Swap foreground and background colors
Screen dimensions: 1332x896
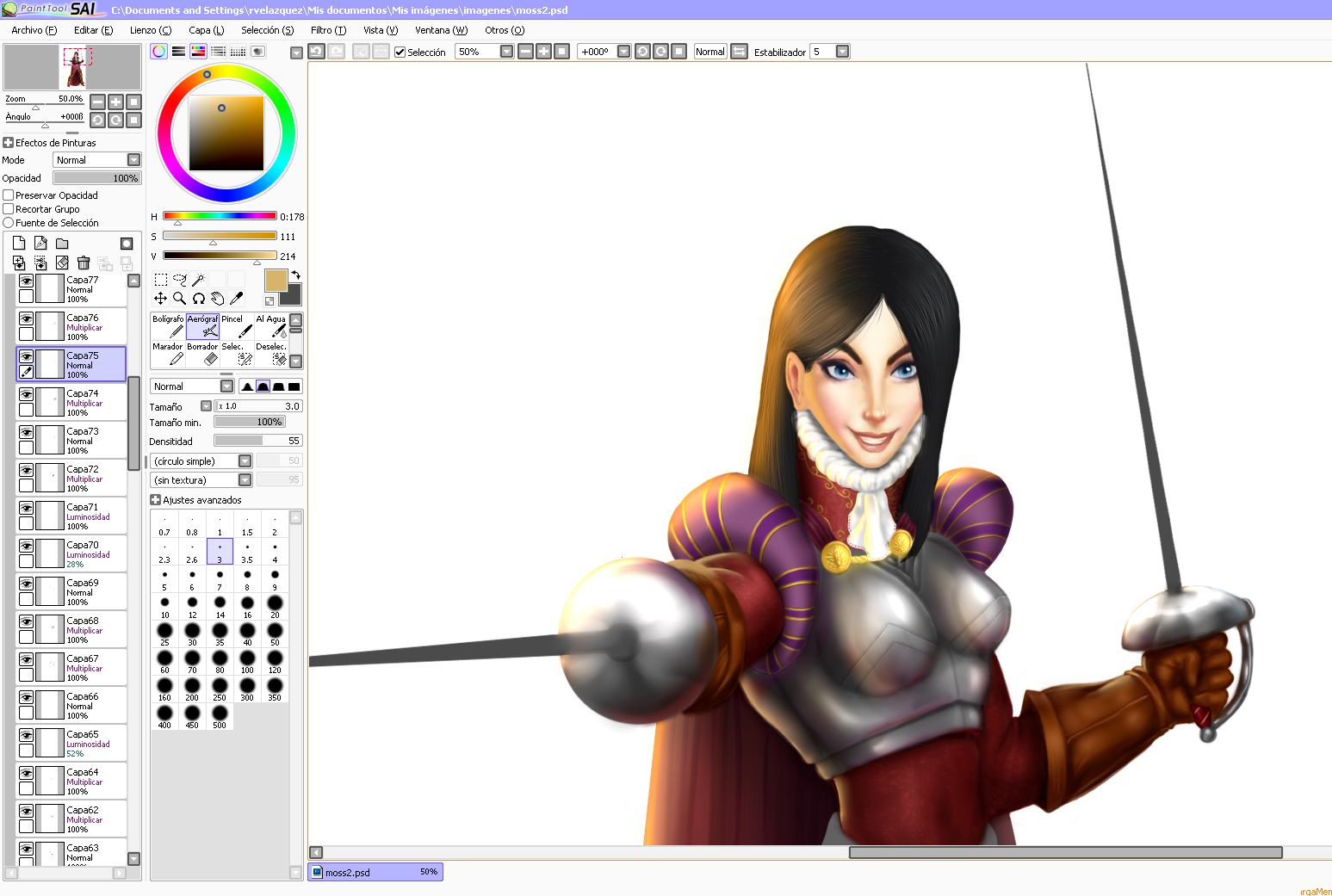click(296, 275)
